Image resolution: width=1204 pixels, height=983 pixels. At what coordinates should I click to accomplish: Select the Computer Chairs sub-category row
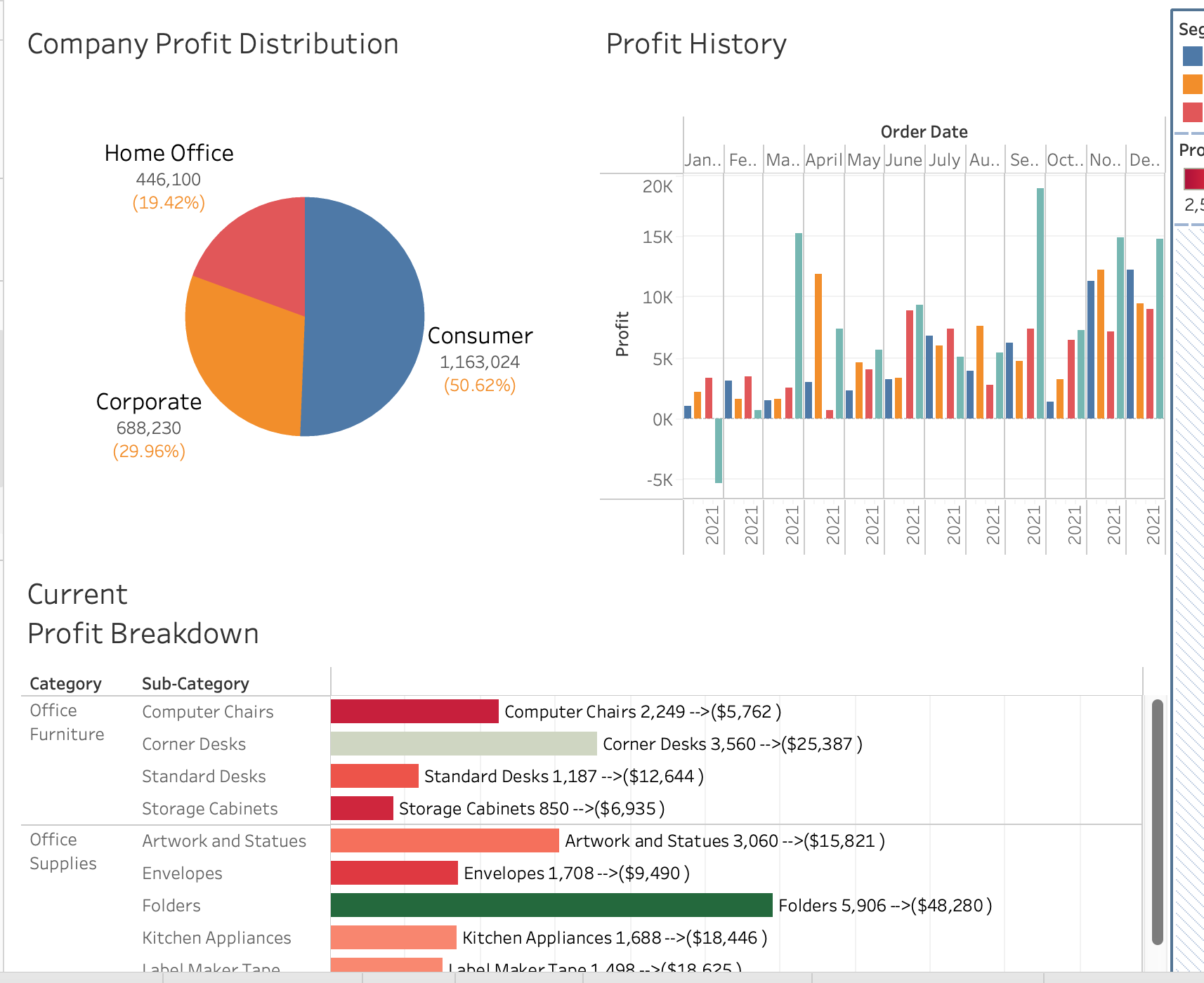tap(208, 712)
